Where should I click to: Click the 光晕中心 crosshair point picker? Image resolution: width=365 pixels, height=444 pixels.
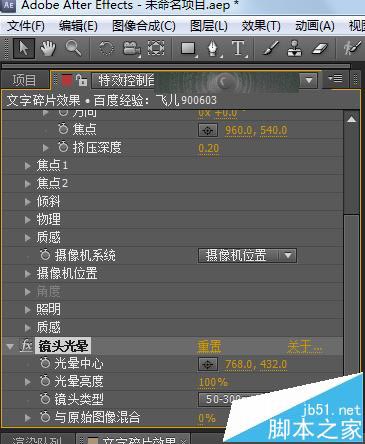(x=208, y=365)
